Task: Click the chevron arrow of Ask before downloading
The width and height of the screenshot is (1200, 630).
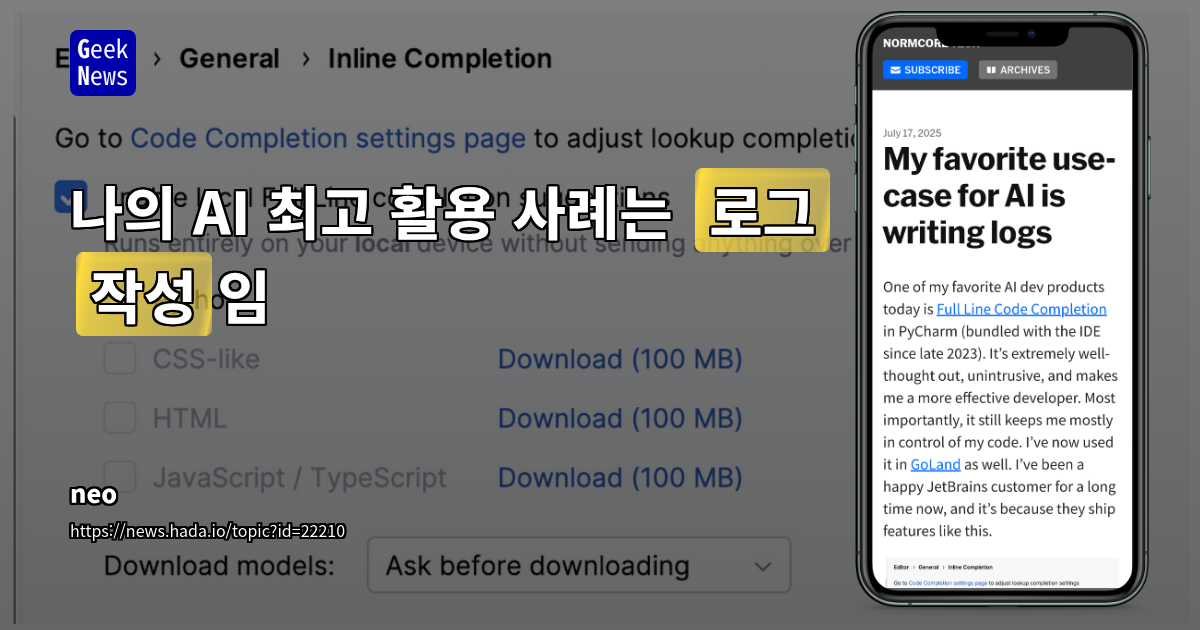Action: coord(763,566)
